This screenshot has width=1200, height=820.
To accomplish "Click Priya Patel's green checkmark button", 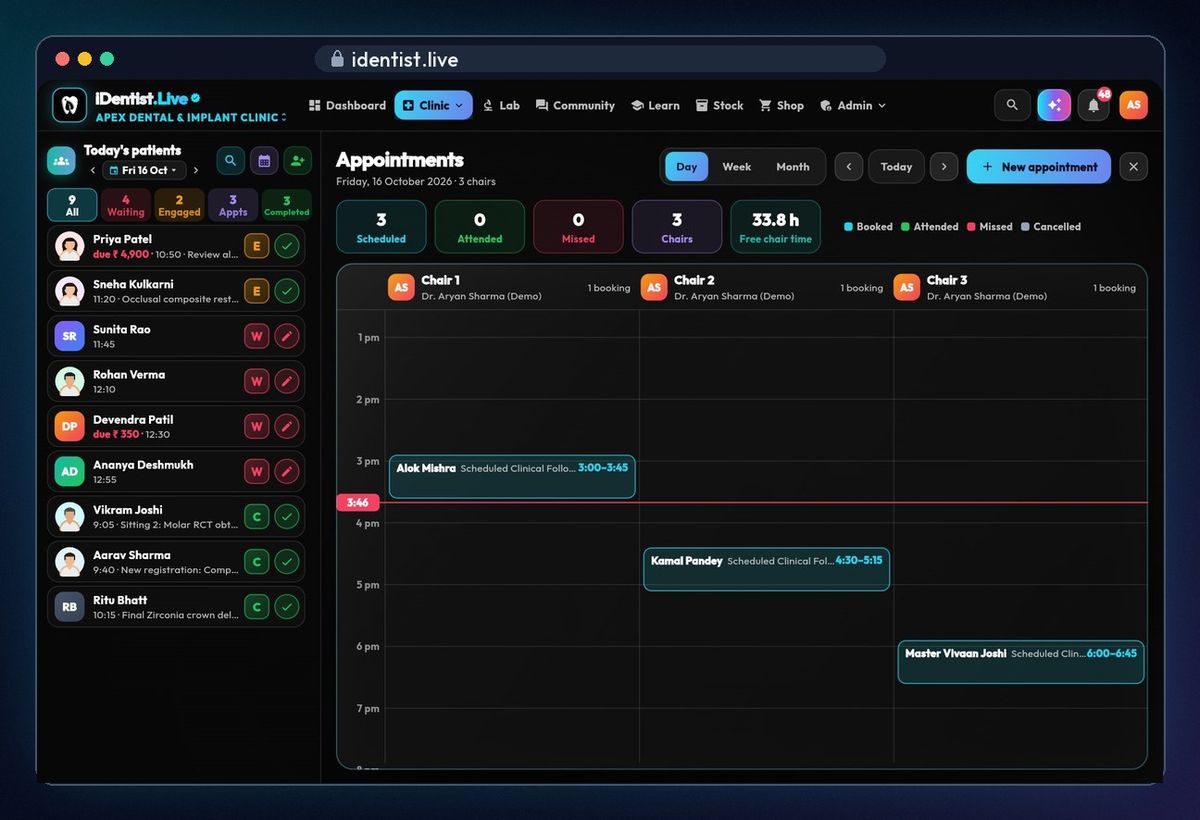I will (x=287, y=246).
